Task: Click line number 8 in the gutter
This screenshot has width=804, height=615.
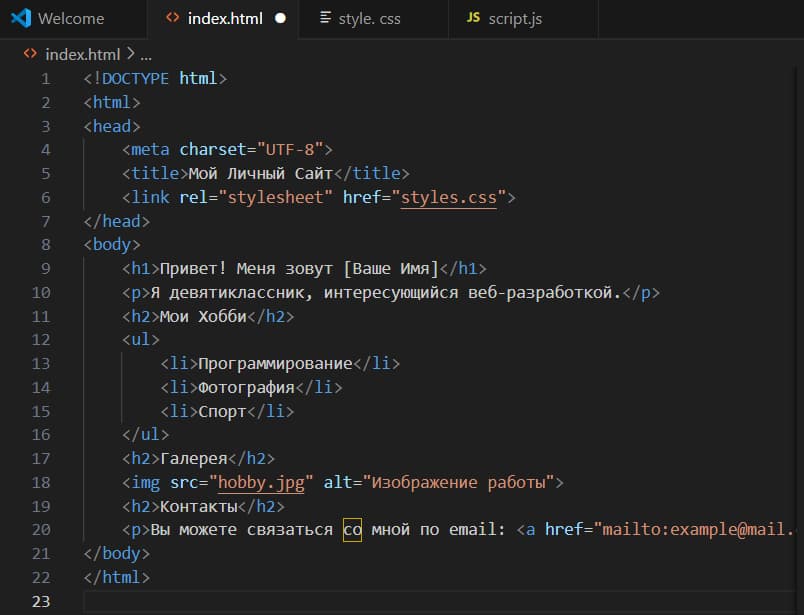Action: pyautogui.click(x=46, y=245)
